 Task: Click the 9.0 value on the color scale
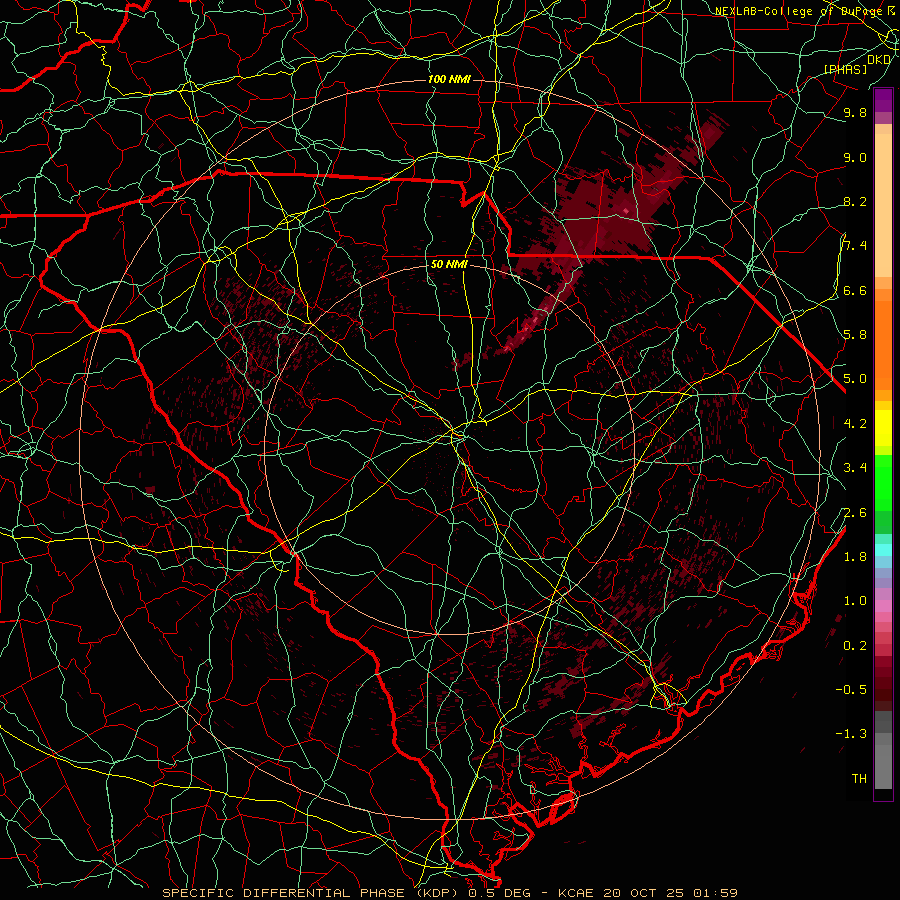[x=855, y=157]
